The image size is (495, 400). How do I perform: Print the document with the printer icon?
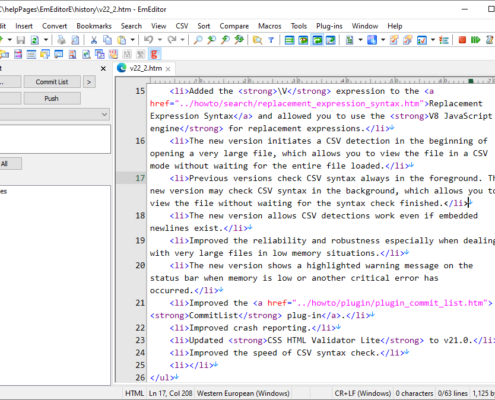[61, 40]
